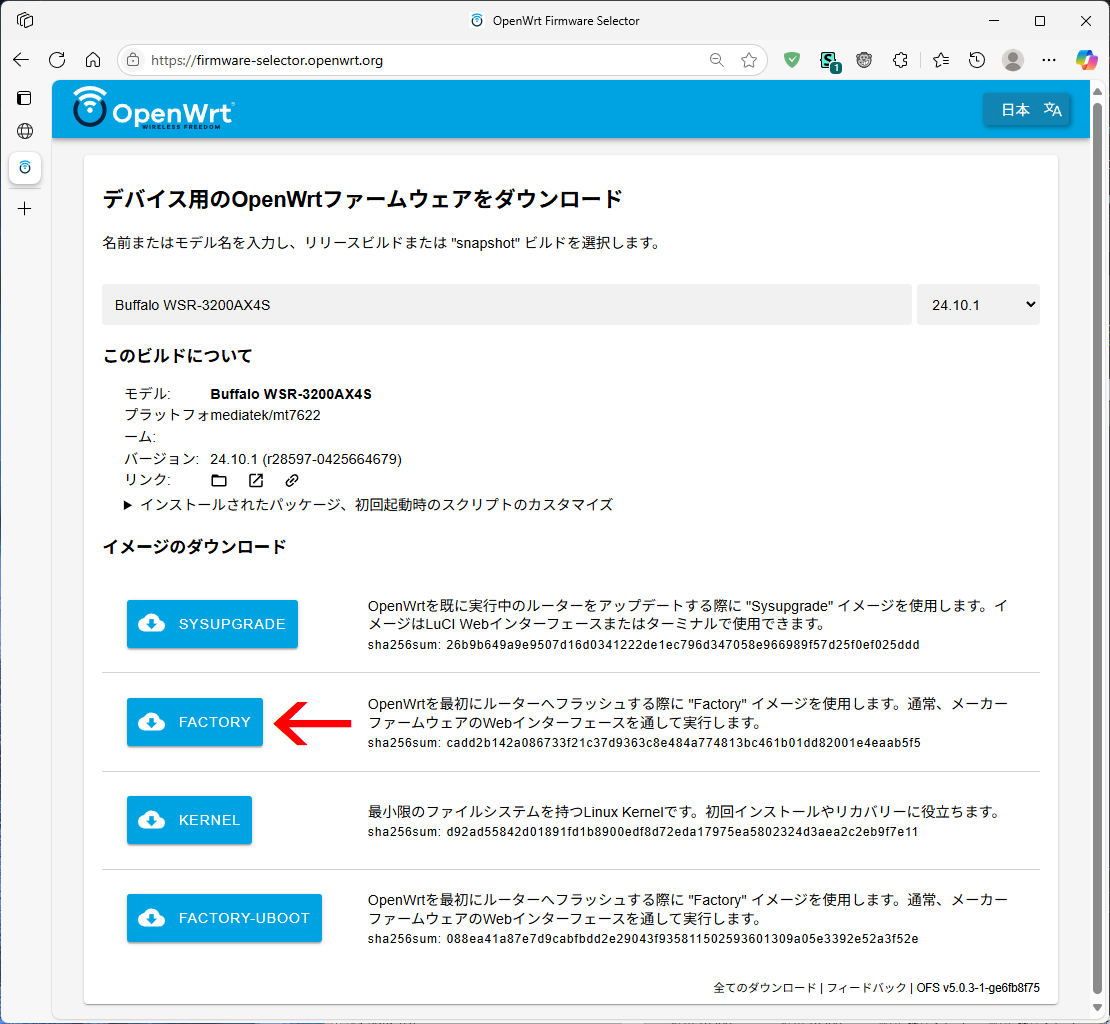This screenshot has height=1024, width=1110.
Task: Click the scrollbar up arrow
Action: tap(1097, 91)
